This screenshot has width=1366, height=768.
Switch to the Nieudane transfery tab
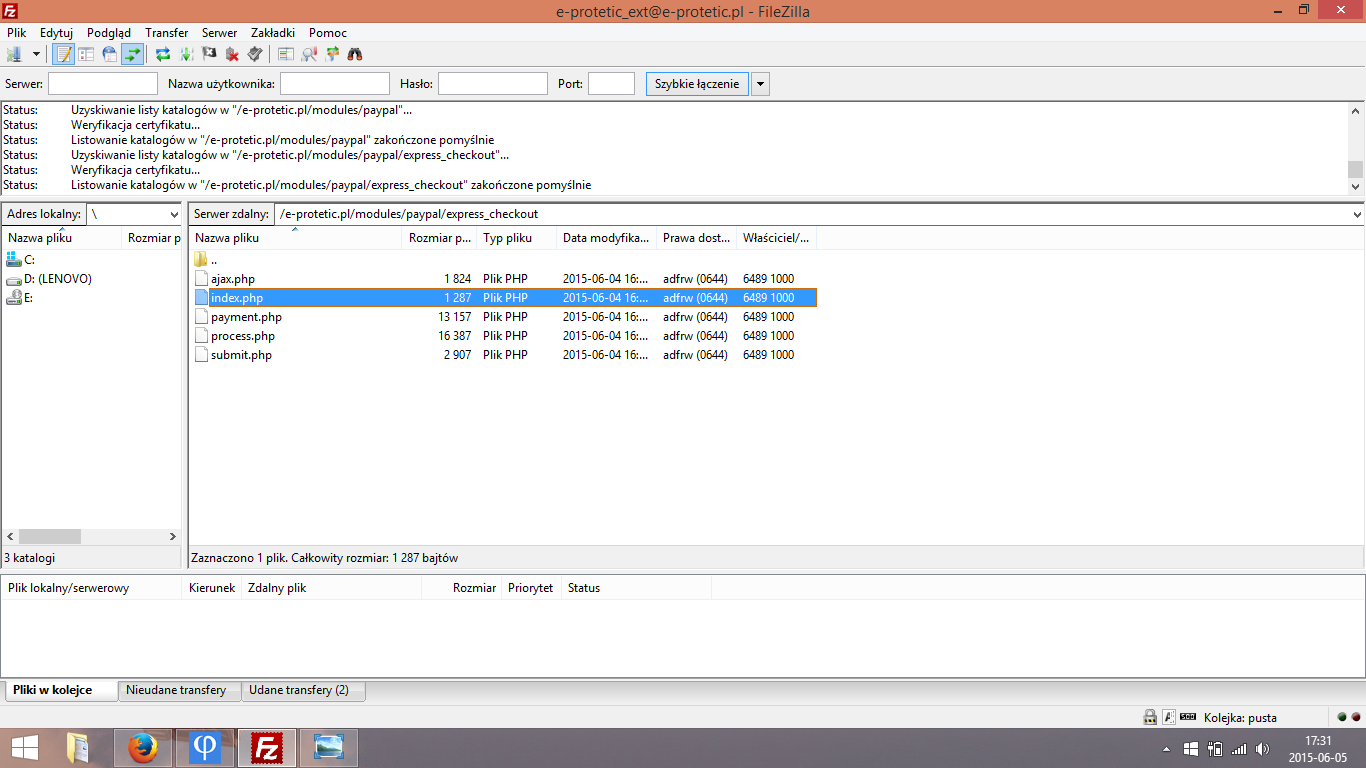tap(179, 690)
